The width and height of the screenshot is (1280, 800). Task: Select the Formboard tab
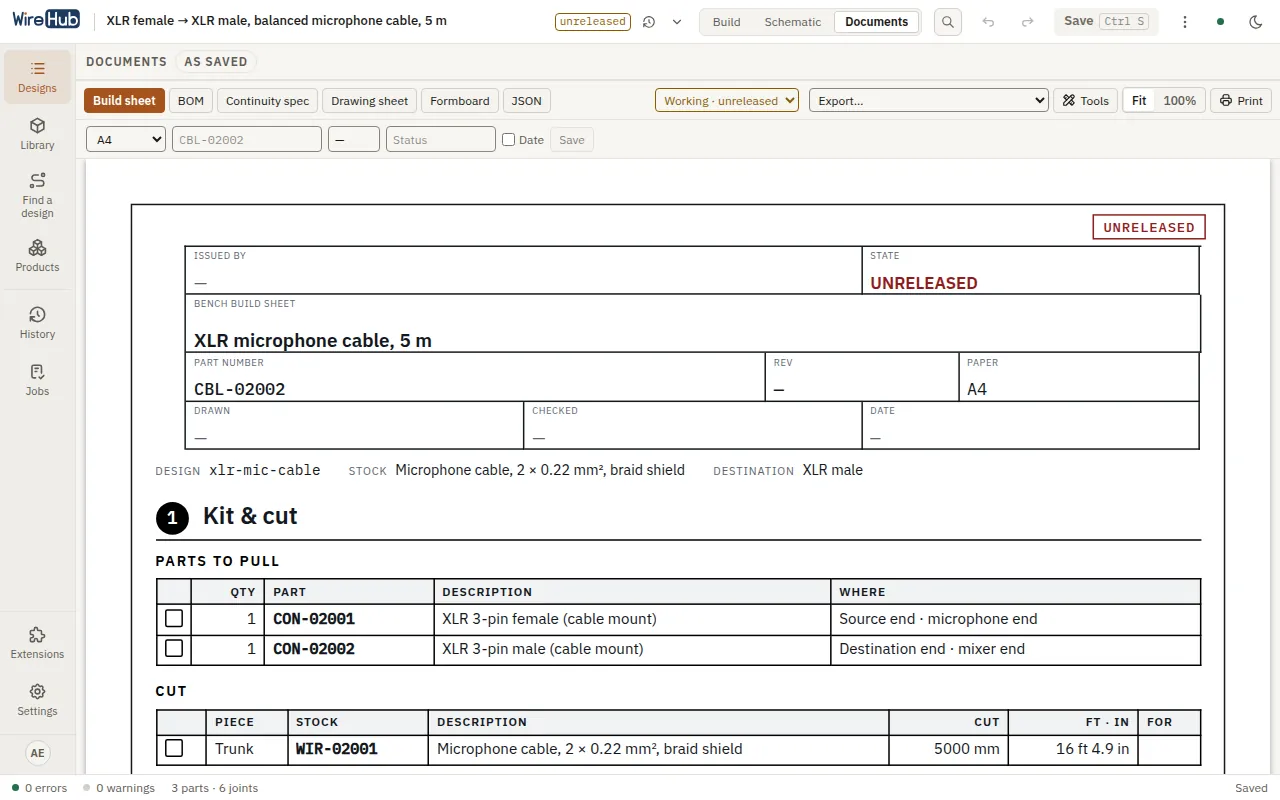460,100
